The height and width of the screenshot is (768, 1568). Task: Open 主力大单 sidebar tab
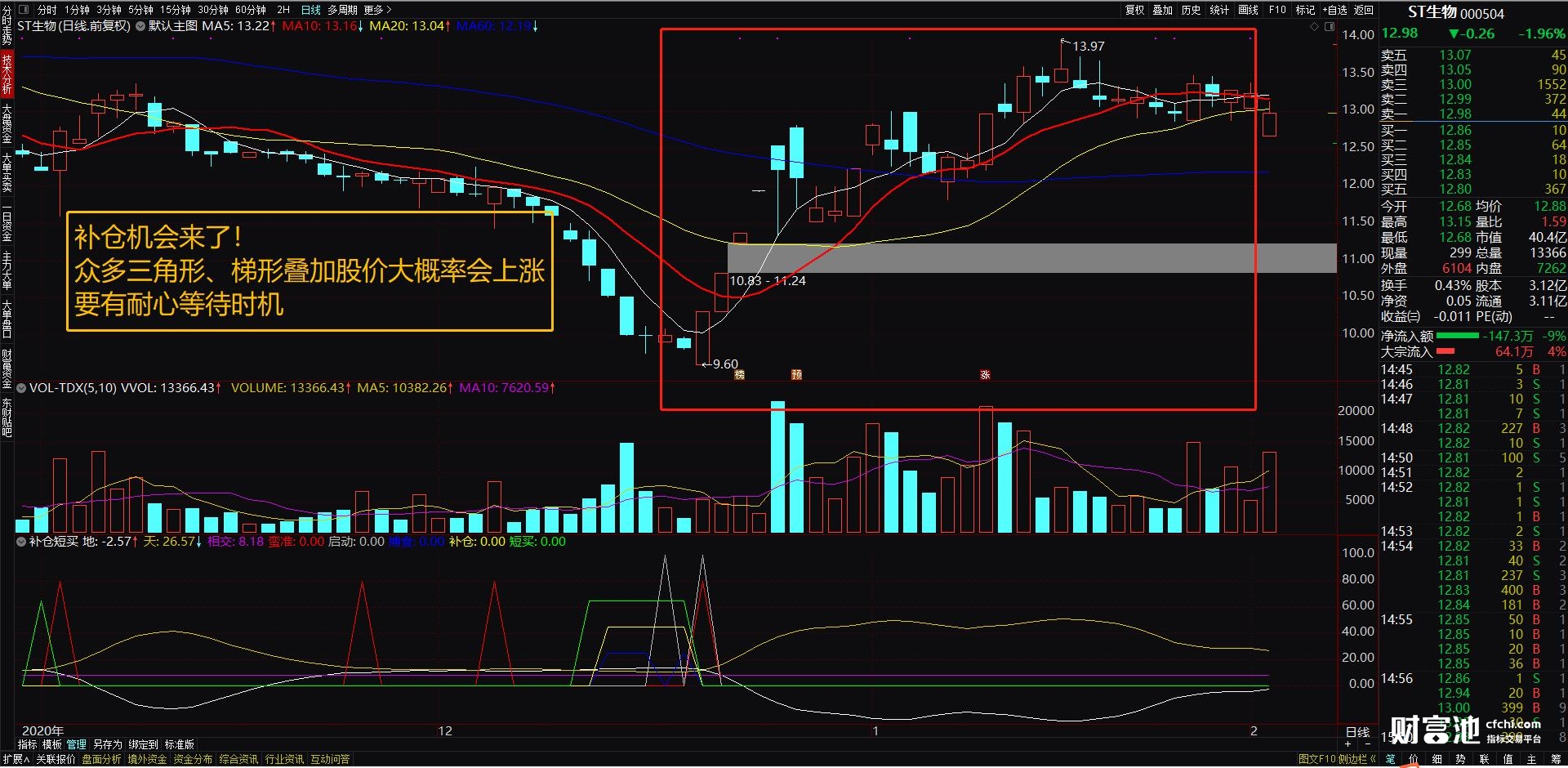7,270
